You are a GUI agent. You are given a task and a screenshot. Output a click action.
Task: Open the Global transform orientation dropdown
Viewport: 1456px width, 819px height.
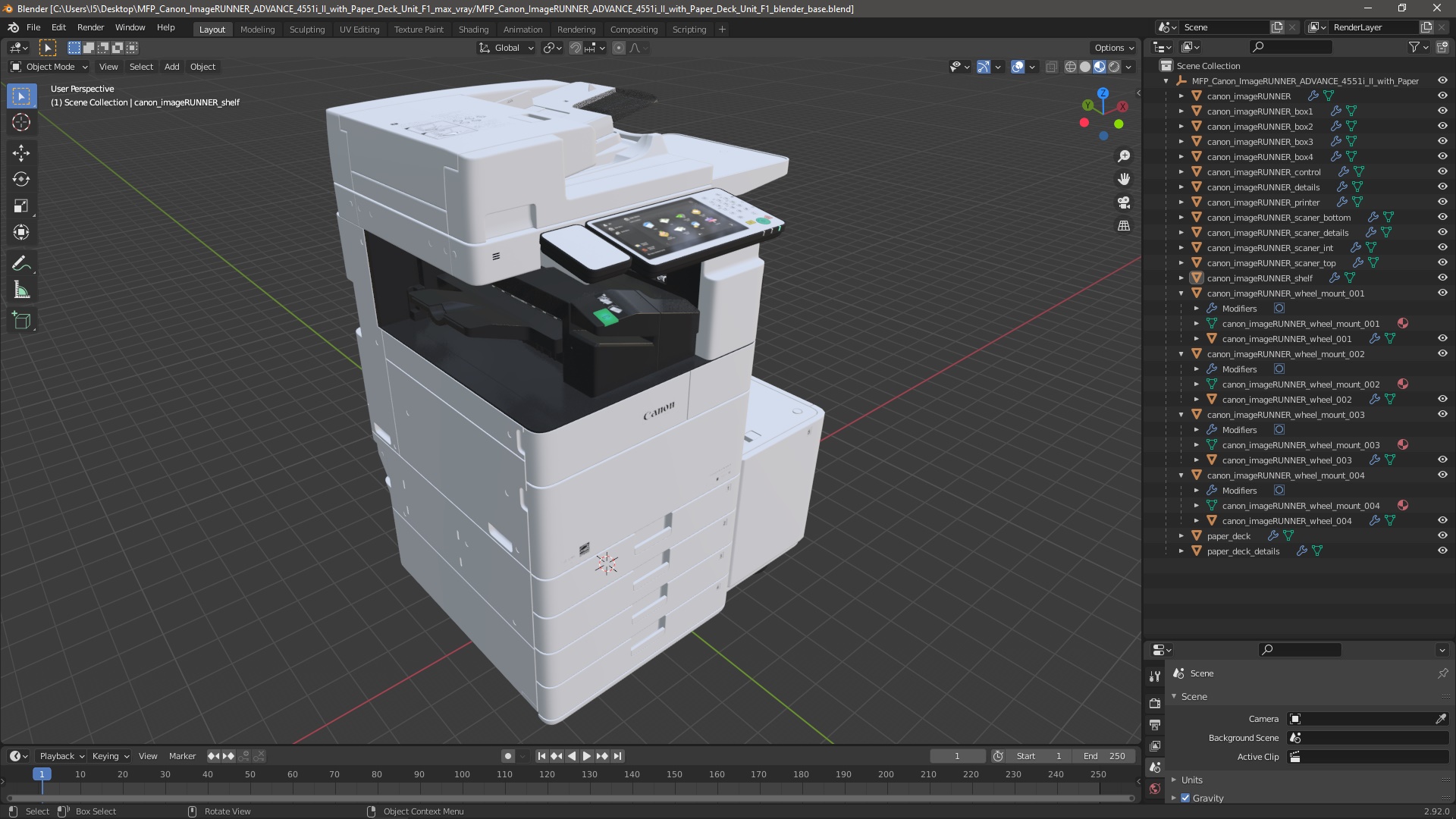507,48
